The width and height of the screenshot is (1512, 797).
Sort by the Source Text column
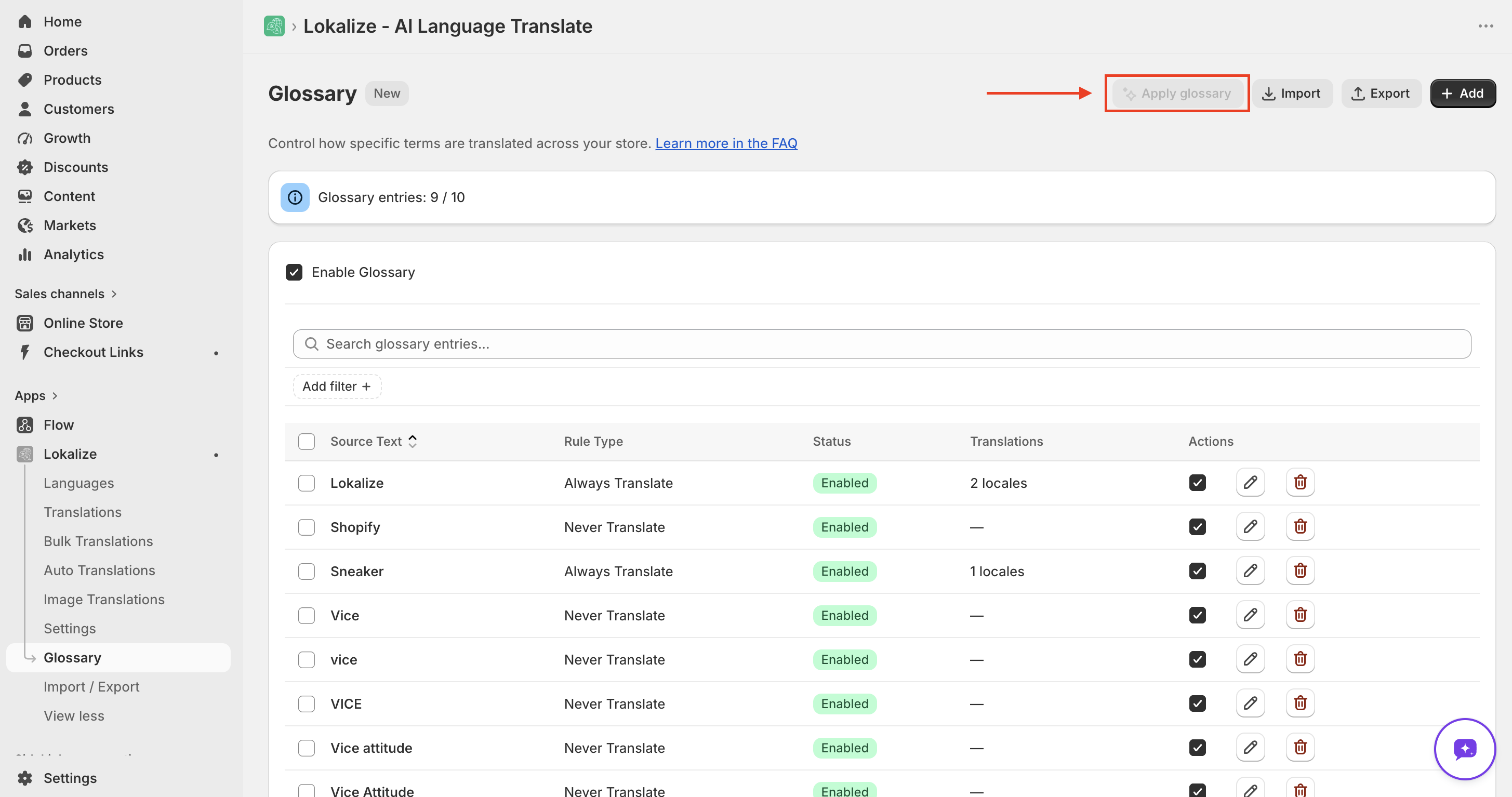click(x=374, y=441)
